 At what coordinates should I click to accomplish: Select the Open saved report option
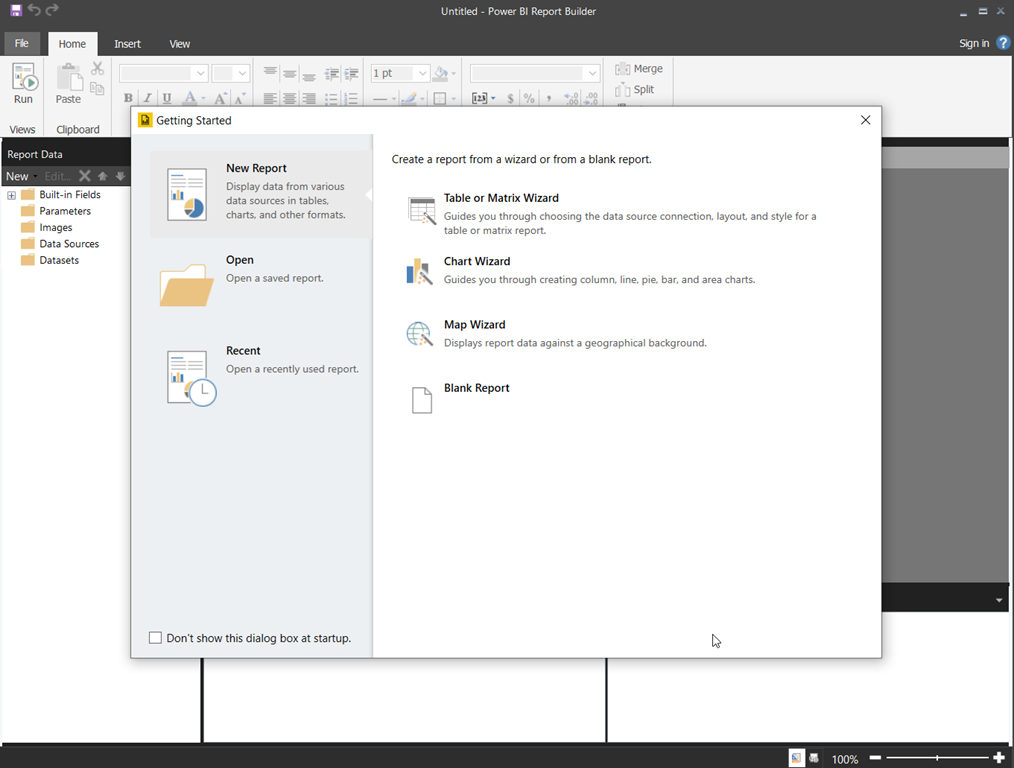point(261,284)
